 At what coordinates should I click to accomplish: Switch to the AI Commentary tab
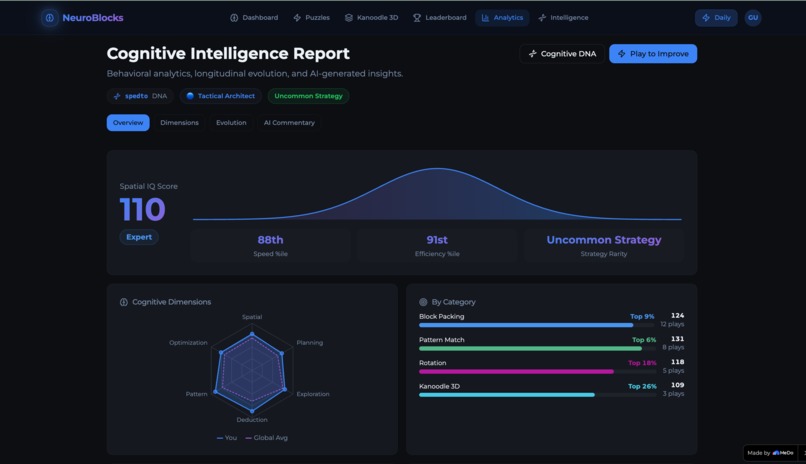(x=289, y=123)
